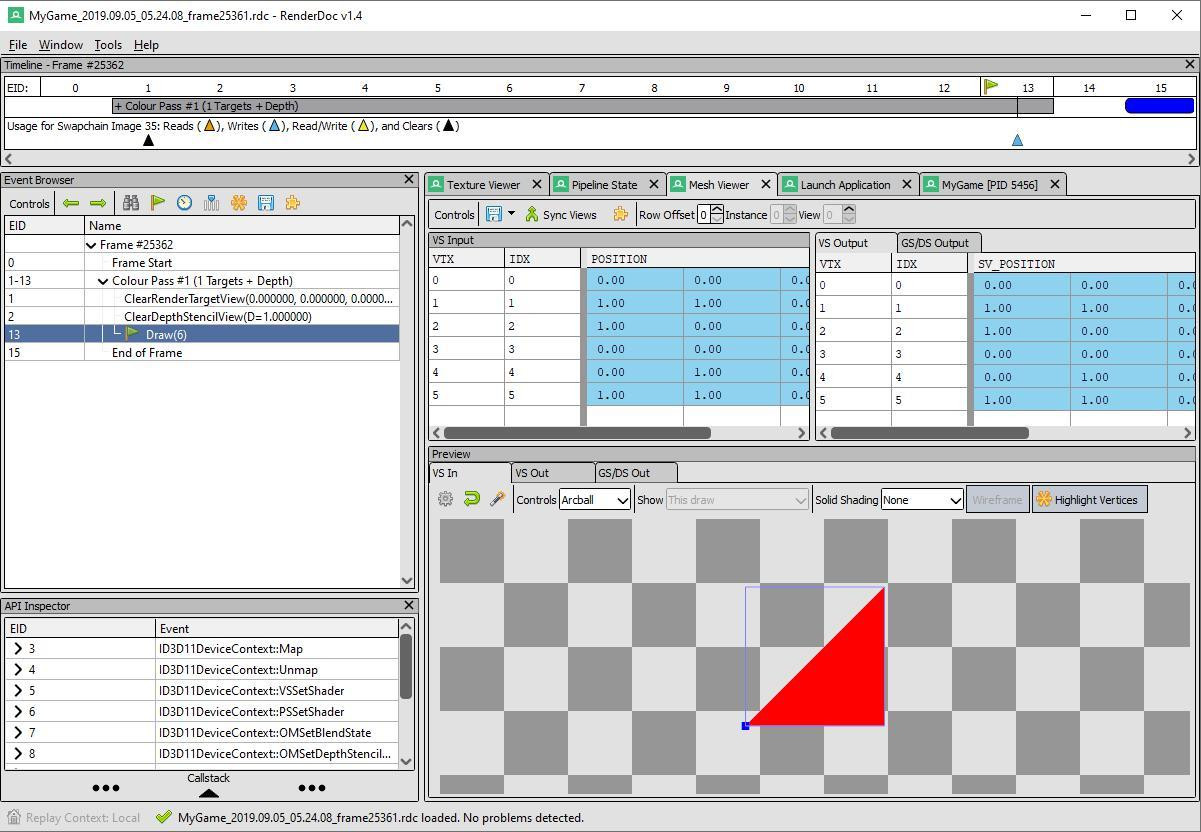The height and width of the screenshot is (832, 1201).
Task: Open the Help menu
Action: pyautogui.click(x=146, y=45)
